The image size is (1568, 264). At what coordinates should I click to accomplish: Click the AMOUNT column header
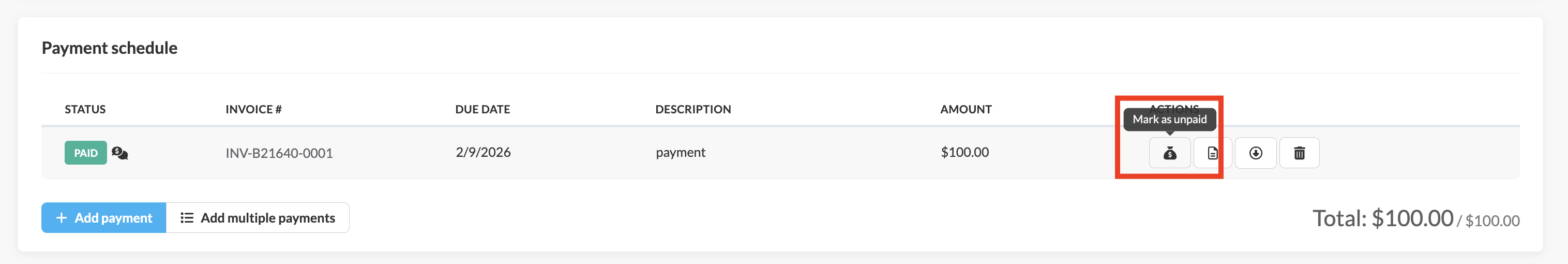(966, 109)
